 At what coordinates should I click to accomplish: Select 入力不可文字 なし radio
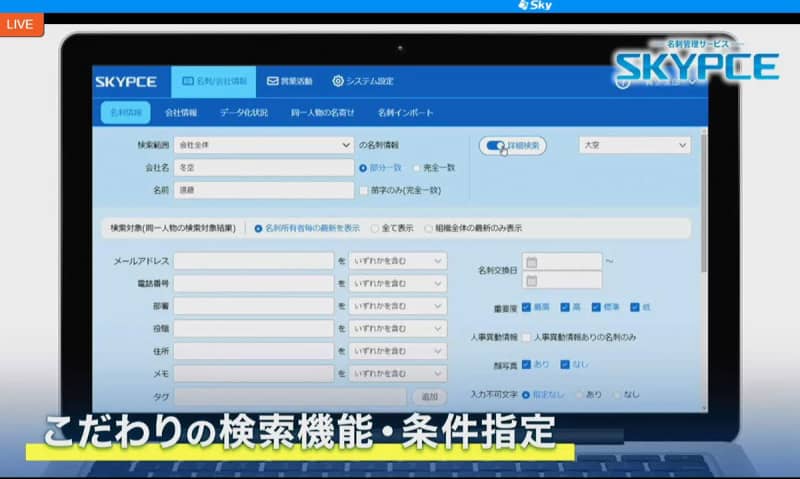click(617, 395)
